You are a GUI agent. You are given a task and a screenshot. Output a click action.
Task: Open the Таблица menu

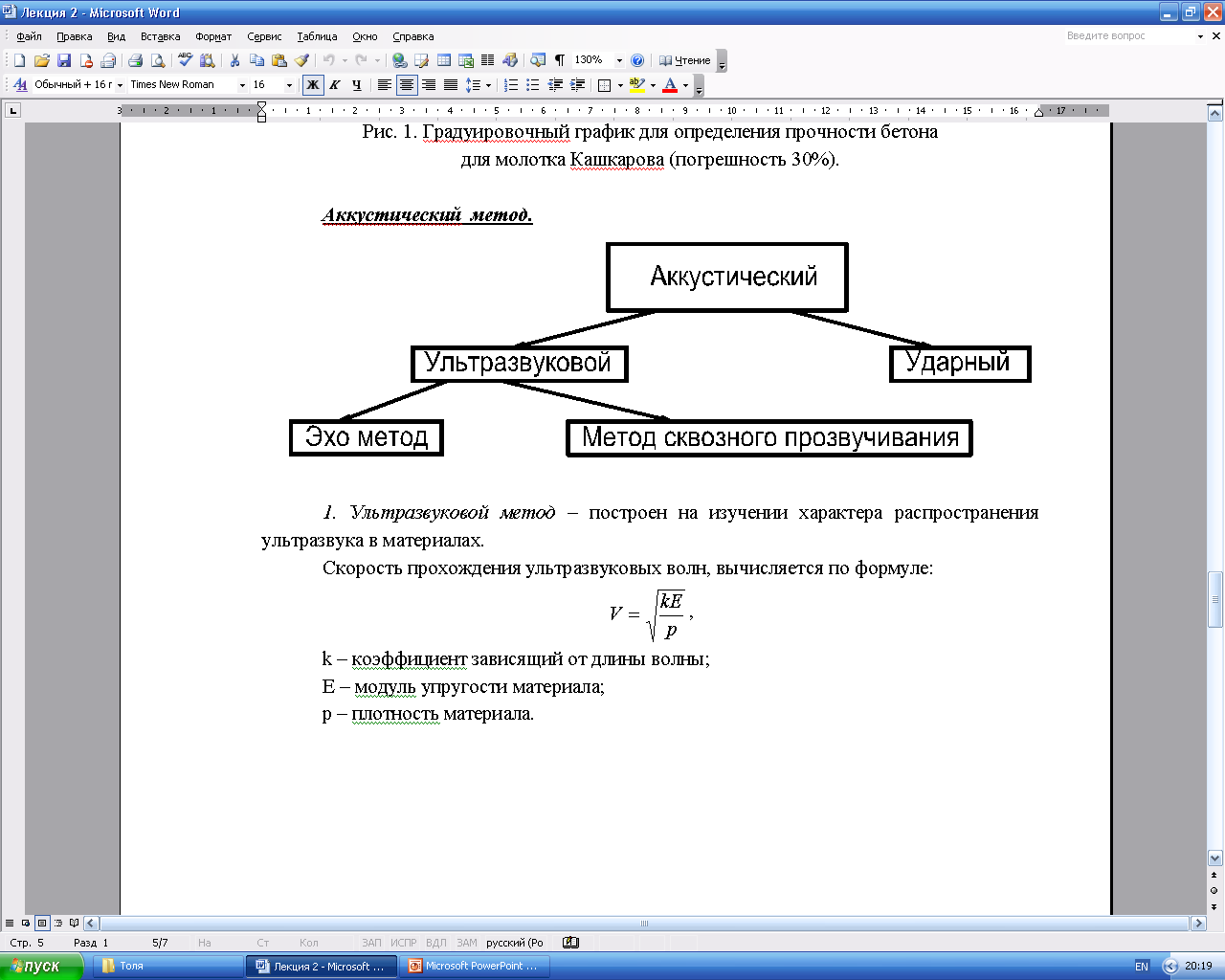317,36
